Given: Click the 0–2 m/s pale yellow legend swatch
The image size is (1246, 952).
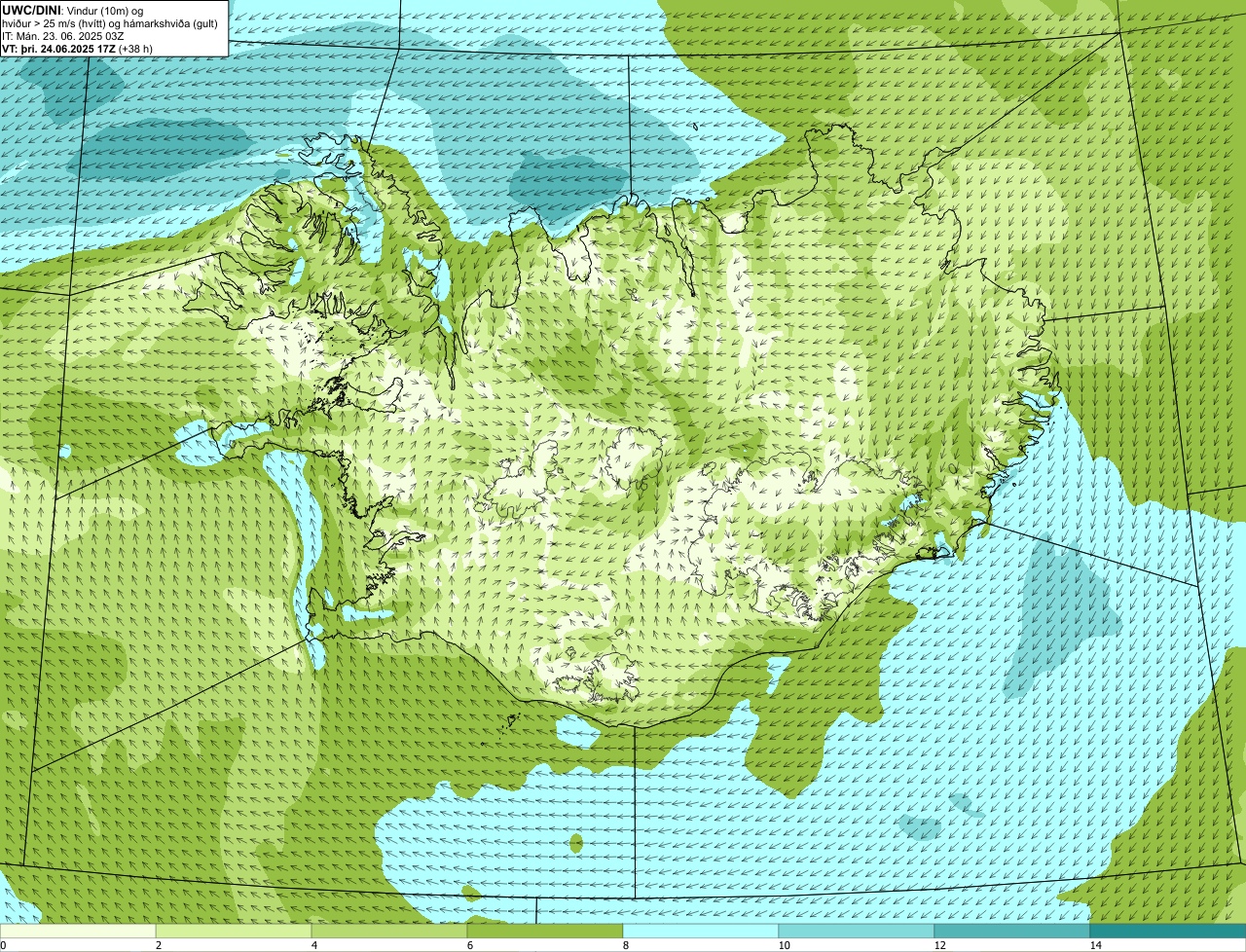Looking at the screenshot, I should [78, 931].
